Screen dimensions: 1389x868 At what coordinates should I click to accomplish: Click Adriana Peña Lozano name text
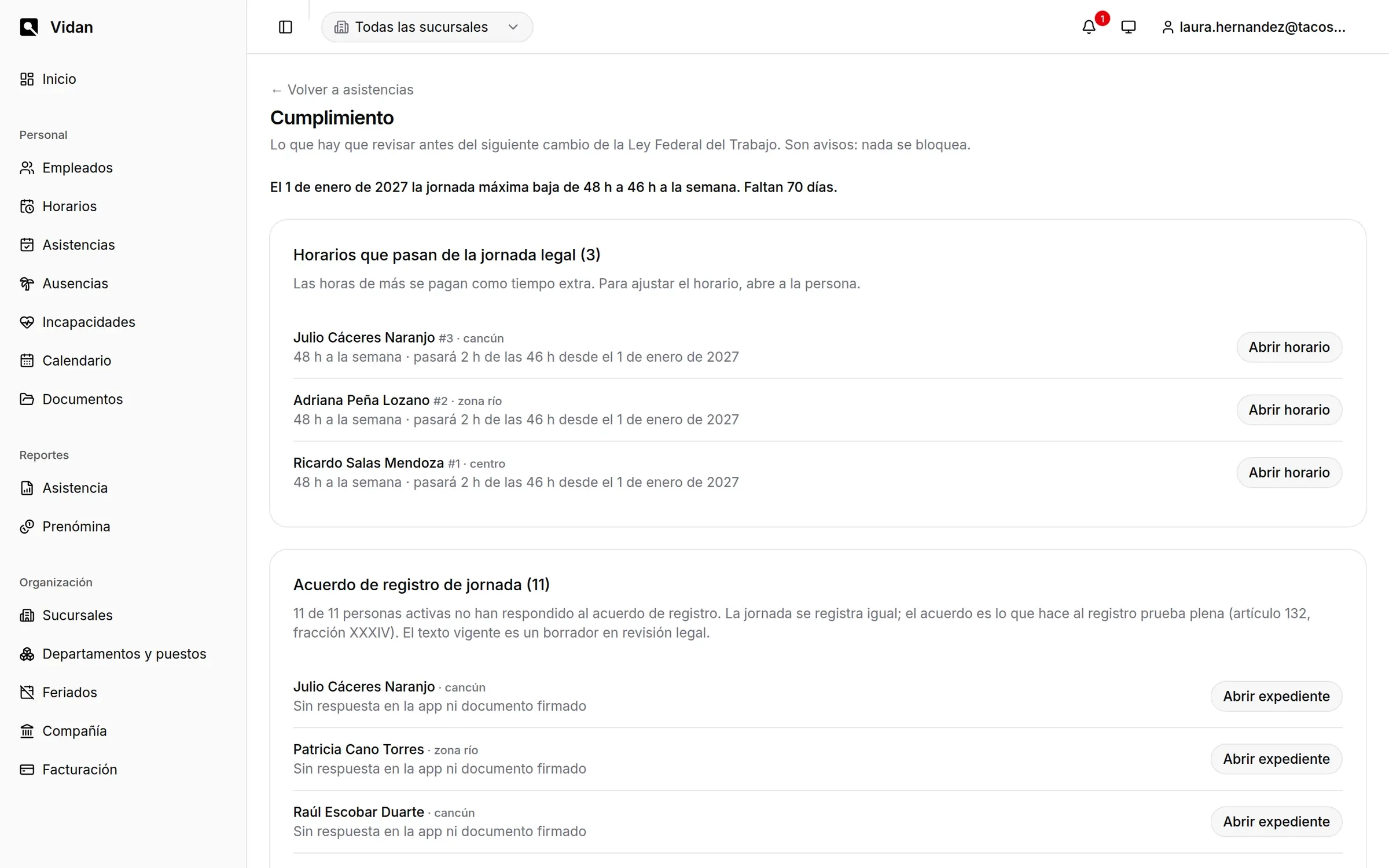click(361, 400)
